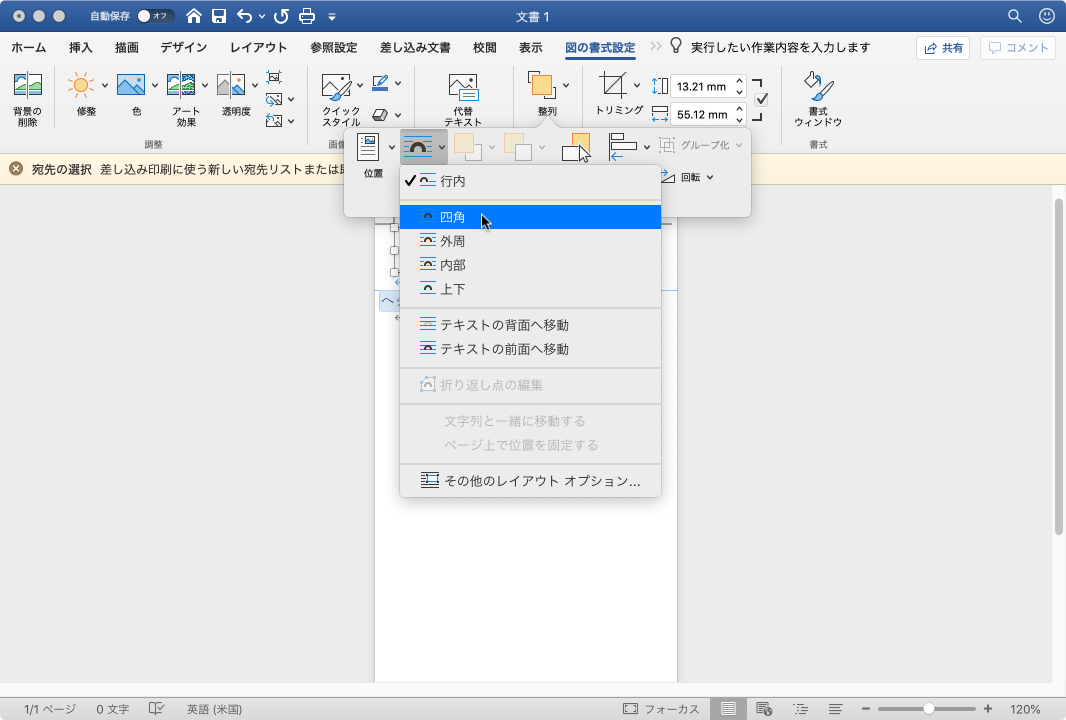Viewport: 1066px width, 720px height.
Task: Open More Layout Options (その他のレイアウト オプション...)
Action: [530, 481]
